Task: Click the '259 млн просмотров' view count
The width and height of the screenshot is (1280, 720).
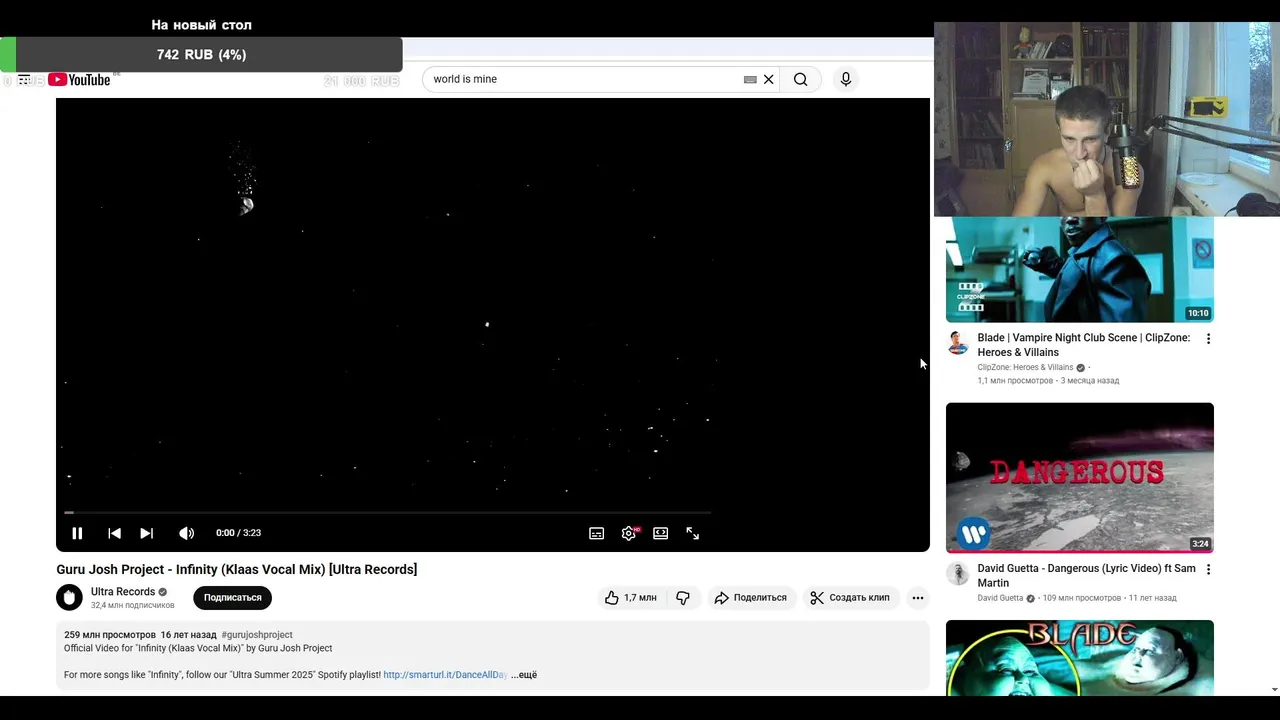Action: [x=110, y=634]
